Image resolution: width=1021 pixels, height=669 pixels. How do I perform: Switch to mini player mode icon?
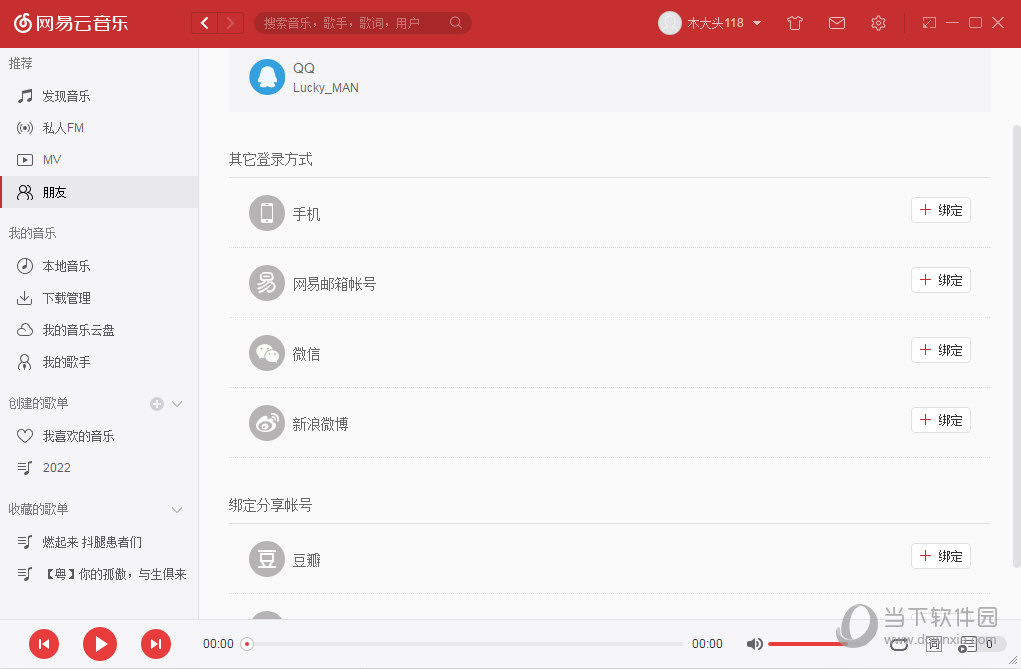pos(929,23)
